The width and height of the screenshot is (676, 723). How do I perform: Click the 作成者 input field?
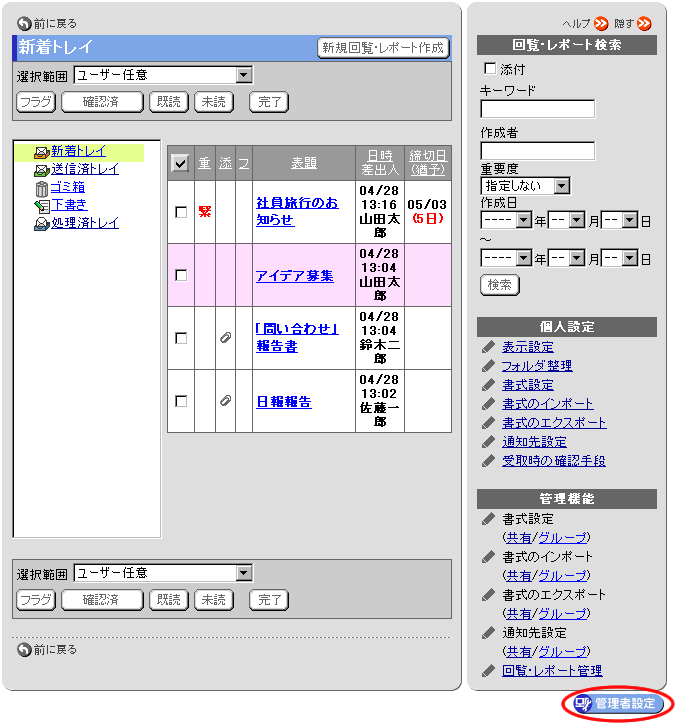tap(538, 151)
